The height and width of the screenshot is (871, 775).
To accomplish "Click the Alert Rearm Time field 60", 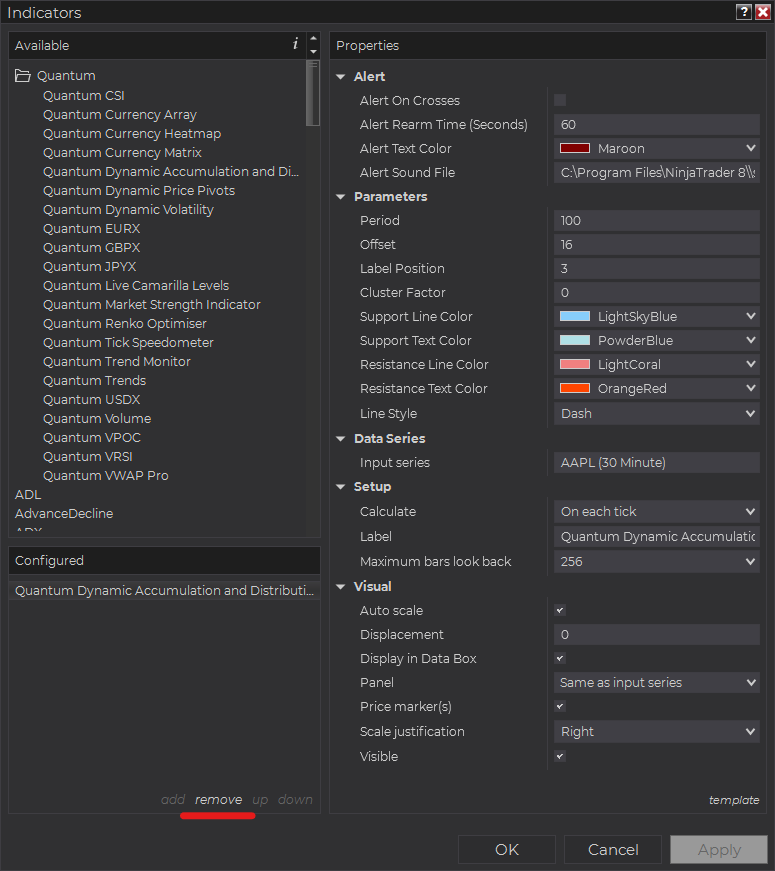I will point(657,124).
